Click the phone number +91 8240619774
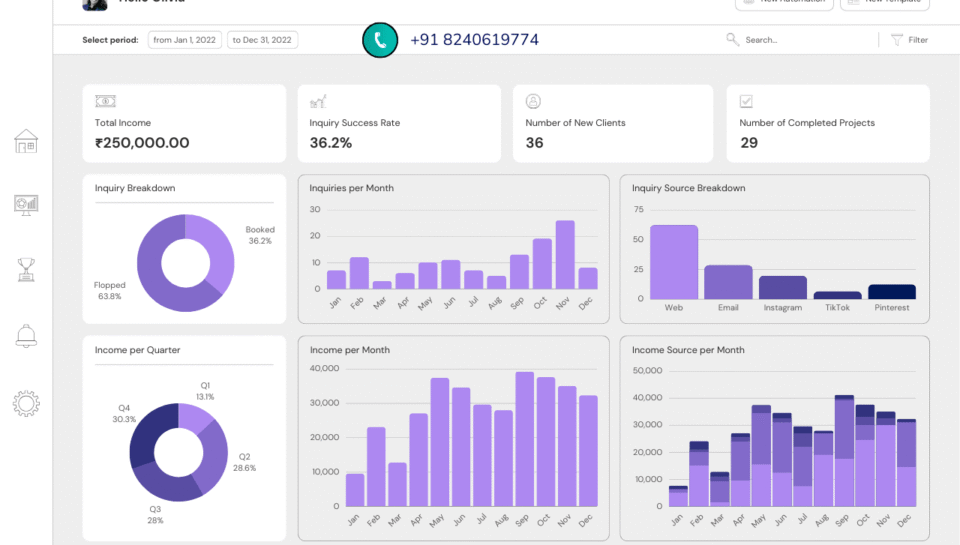 pos(474,40)
